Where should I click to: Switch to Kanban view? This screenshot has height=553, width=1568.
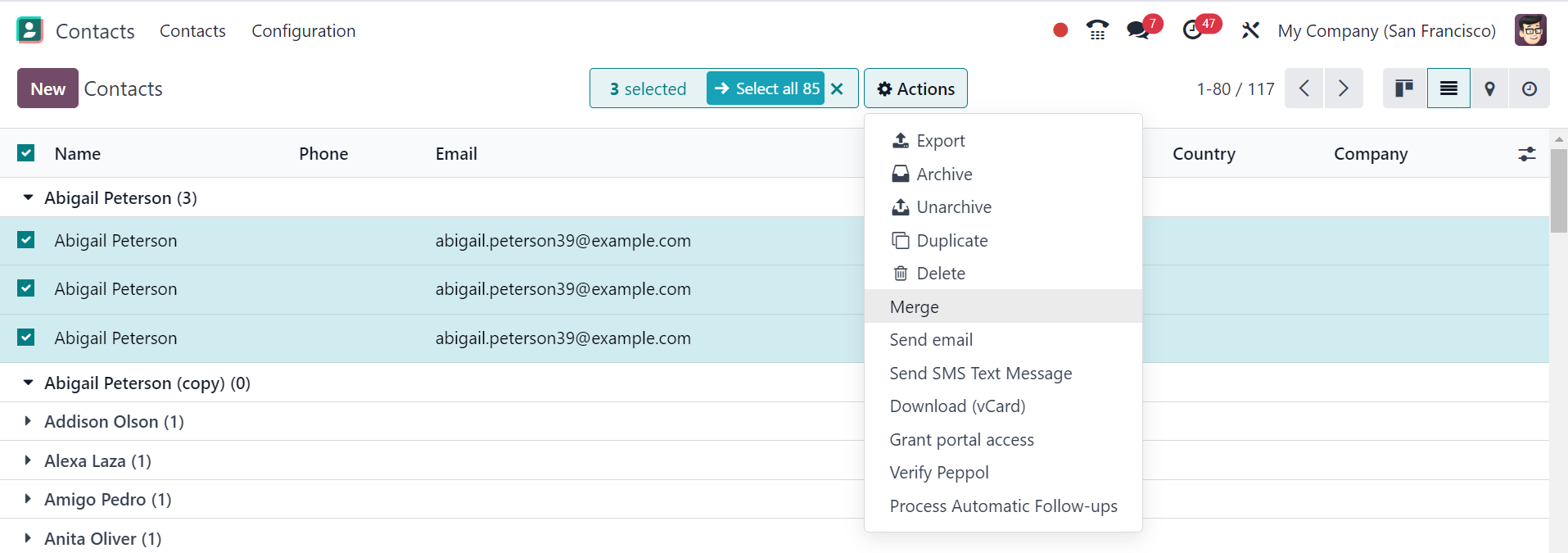click(x=1404, y=88)
